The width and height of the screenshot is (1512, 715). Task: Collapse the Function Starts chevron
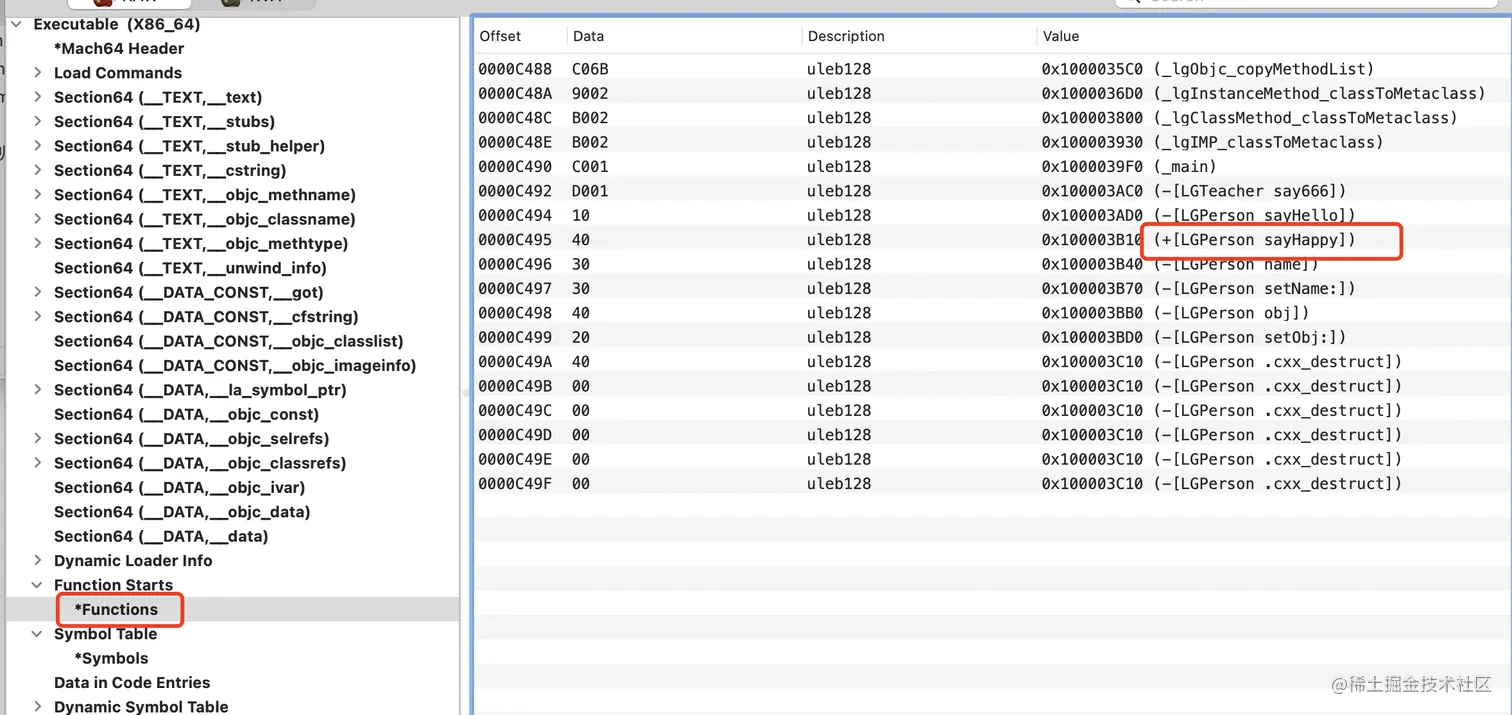click(x=37, y=585)
